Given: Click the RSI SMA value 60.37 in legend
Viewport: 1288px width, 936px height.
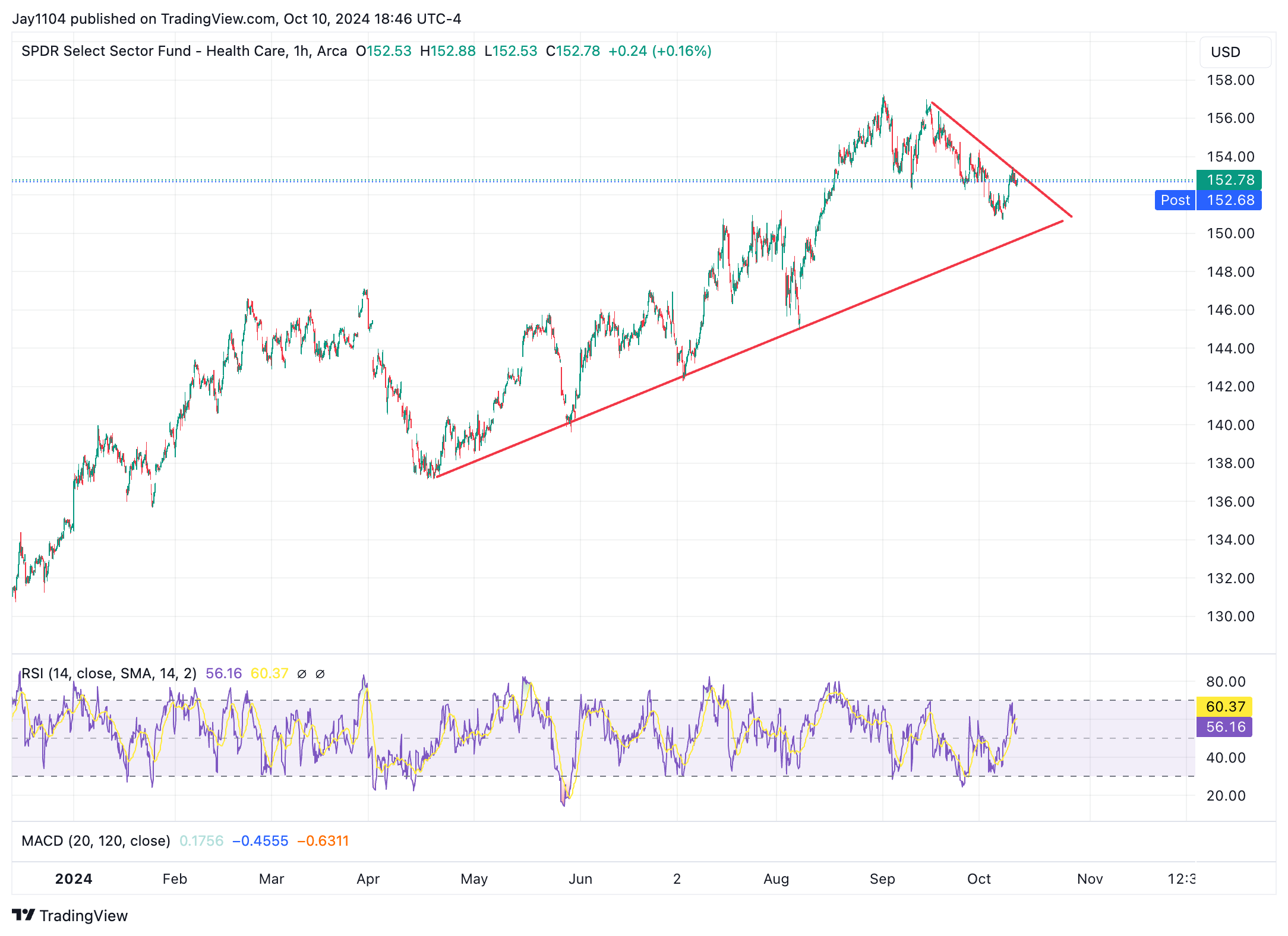Looking at the screenshot, I should tap(269, 673).
